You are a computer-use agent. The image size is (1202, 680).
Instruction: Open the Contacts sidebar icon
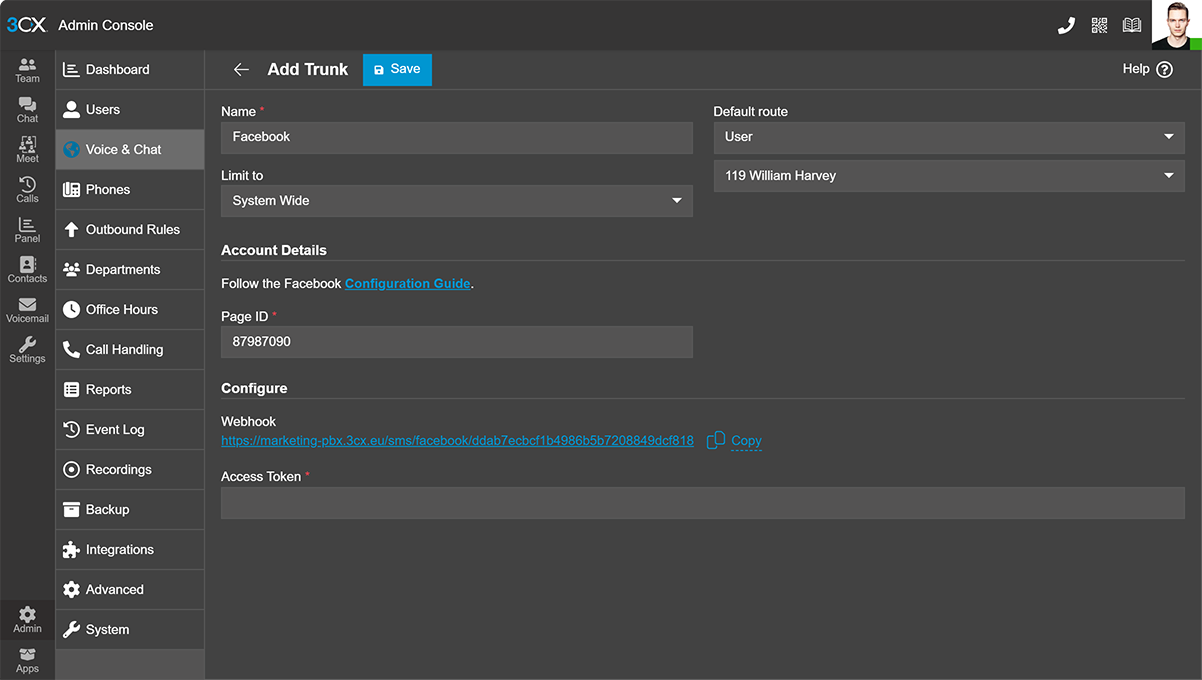27,270
